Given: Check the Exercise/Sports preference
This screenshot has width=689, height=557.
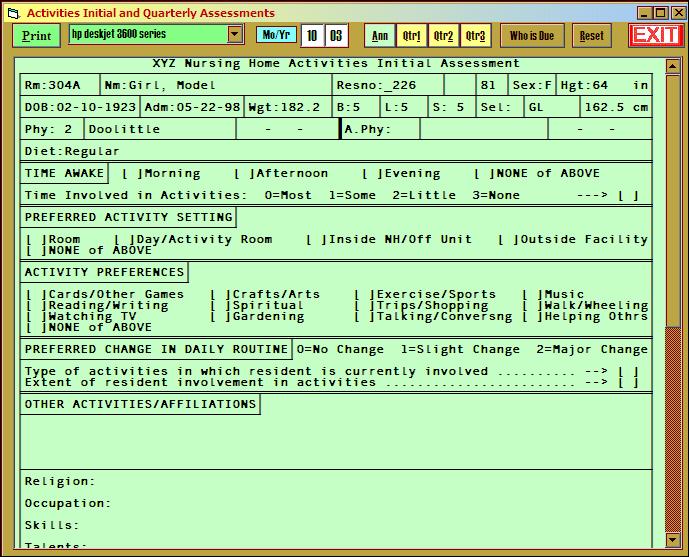Looking at the screenshot, I should 365,294.
